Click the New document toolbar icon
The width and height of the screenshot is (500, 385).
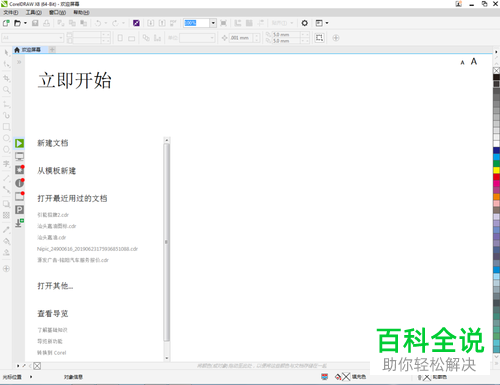[6, 23]
